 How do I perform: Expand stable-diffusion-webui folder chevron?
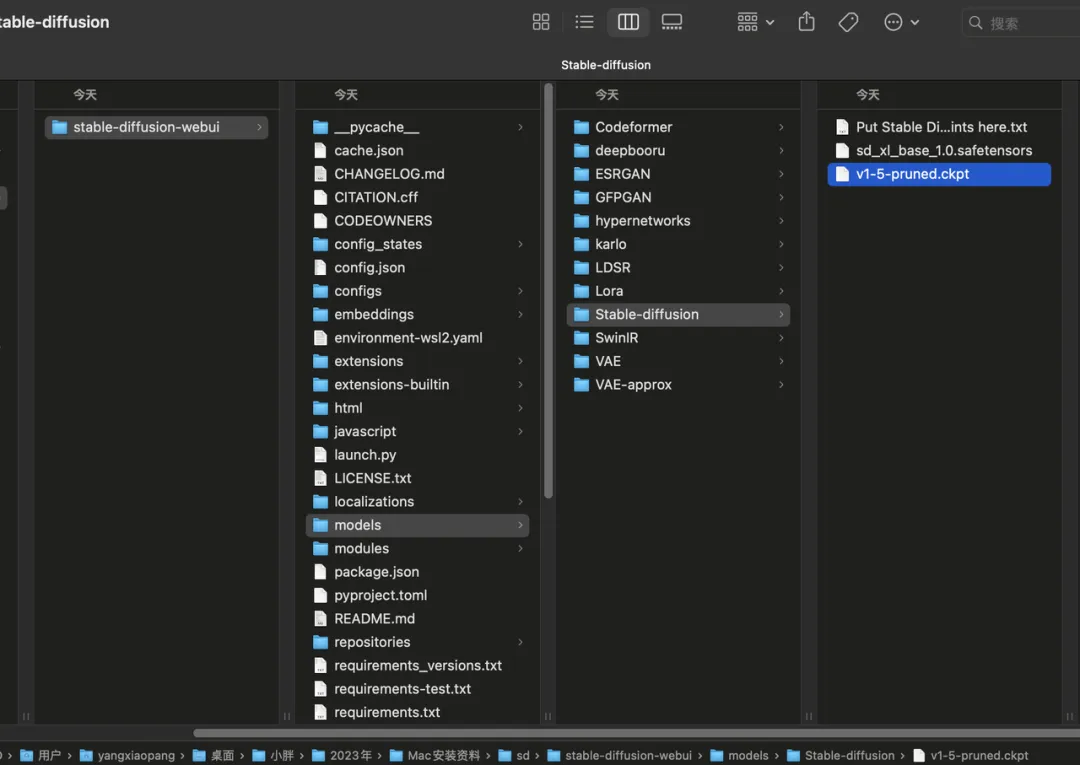259,127
